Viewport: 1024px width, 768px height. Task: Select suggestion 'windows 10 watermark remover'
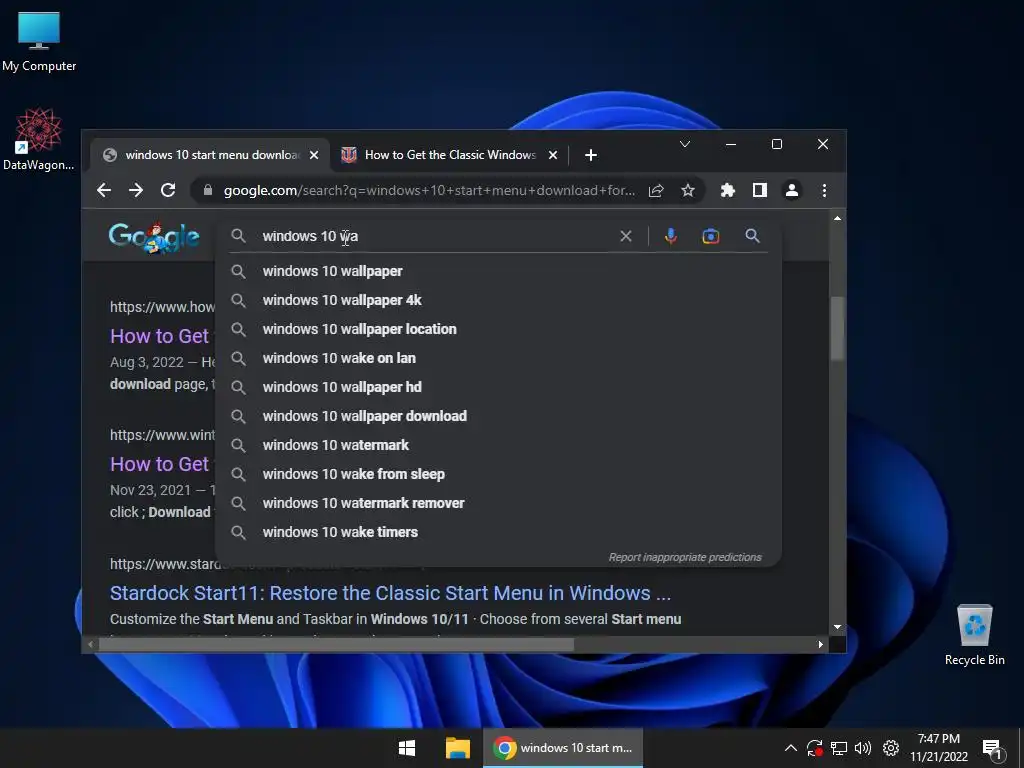coord(498,503)
